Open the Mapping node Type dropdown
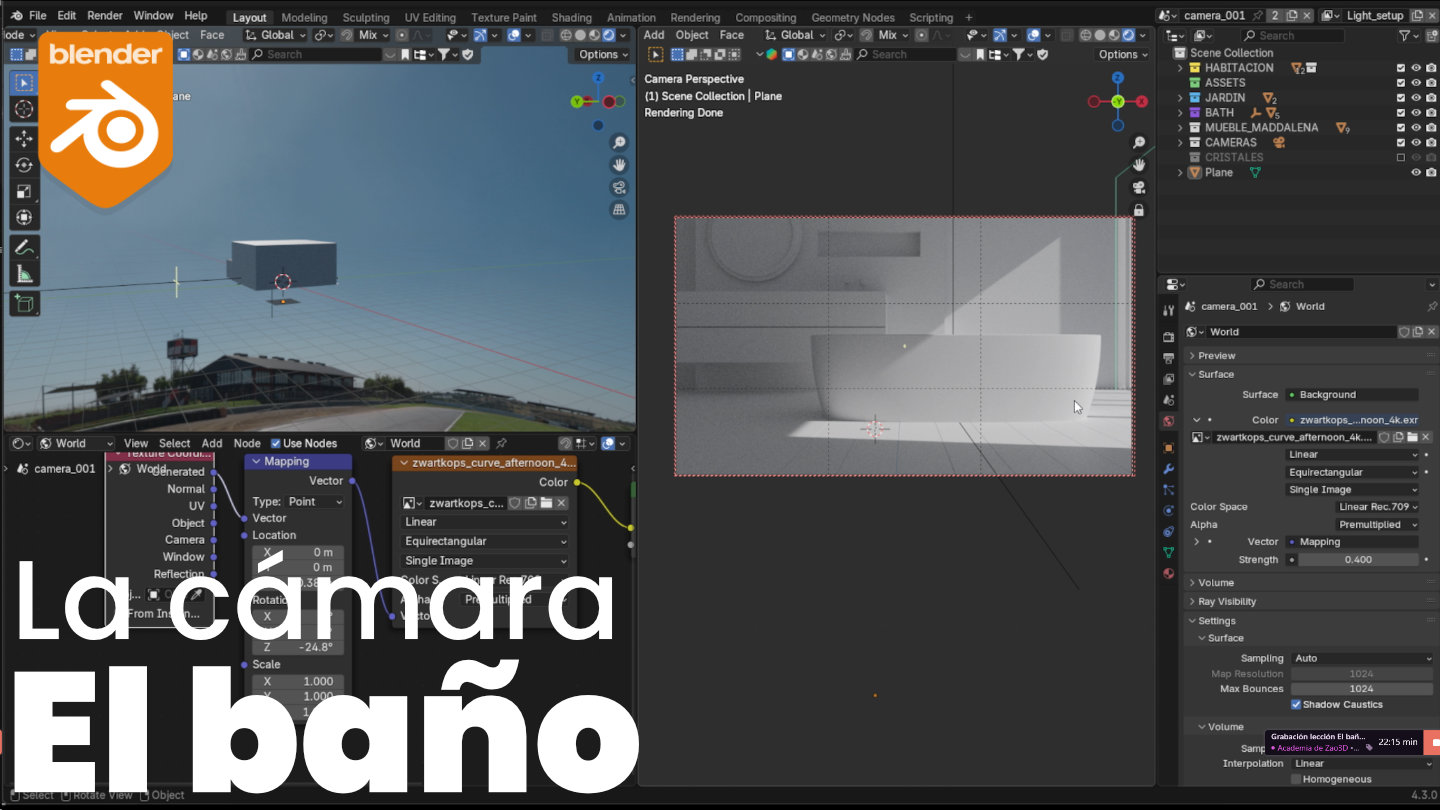The height and width of the screenshot is (810, 1440). [x=315, y=502]
